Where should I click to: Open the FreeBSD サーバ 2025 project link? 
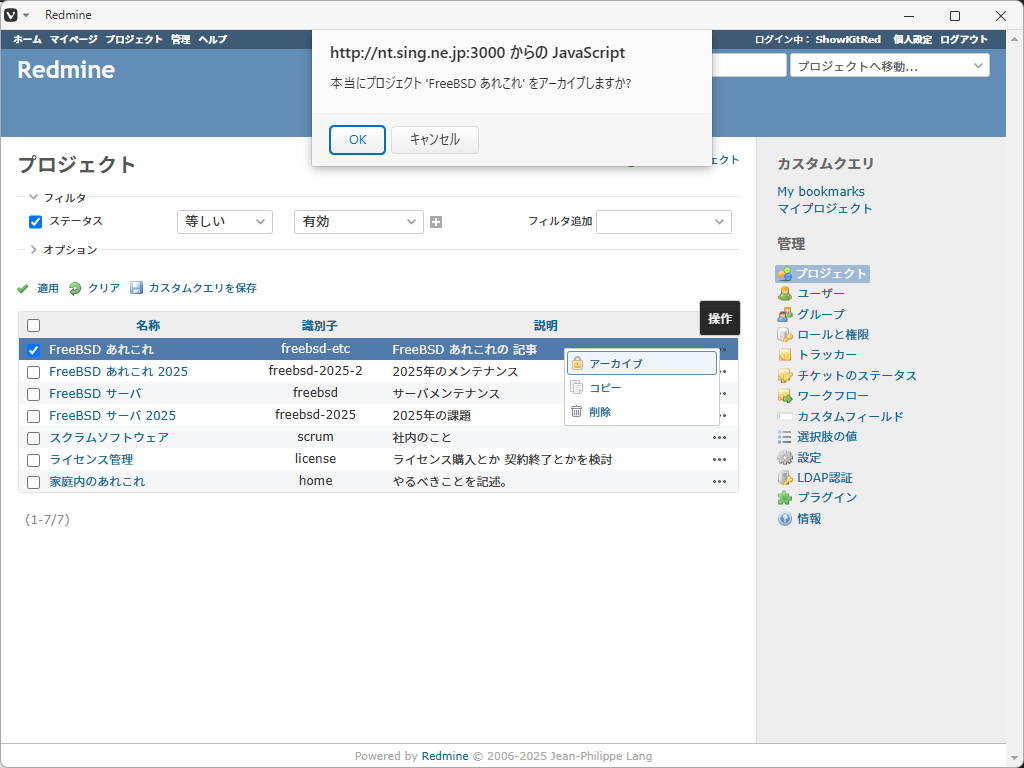pyautogui.click(x=112, y=416)
